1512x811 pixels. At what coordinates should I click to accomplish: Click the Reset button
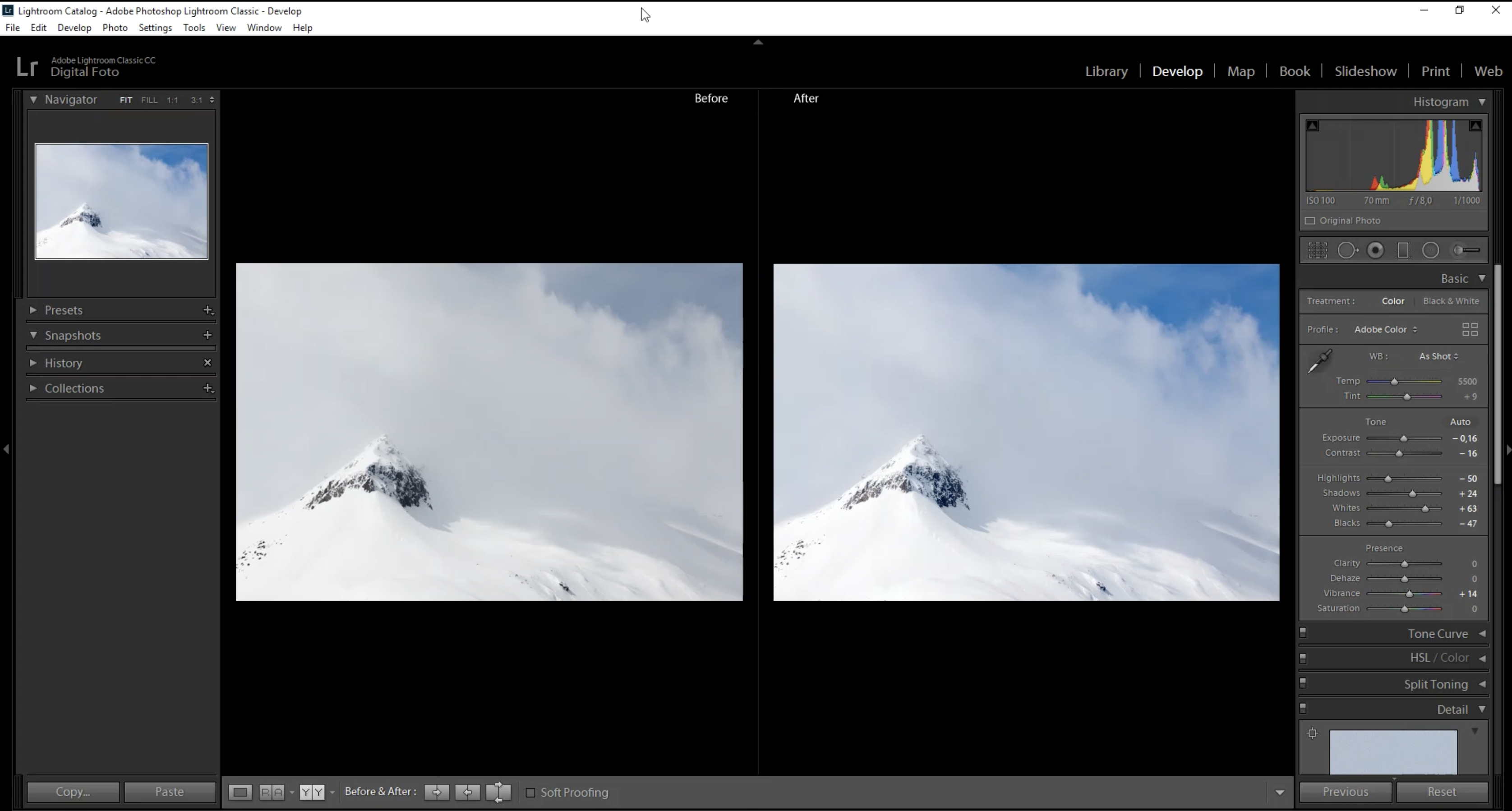1442,792
